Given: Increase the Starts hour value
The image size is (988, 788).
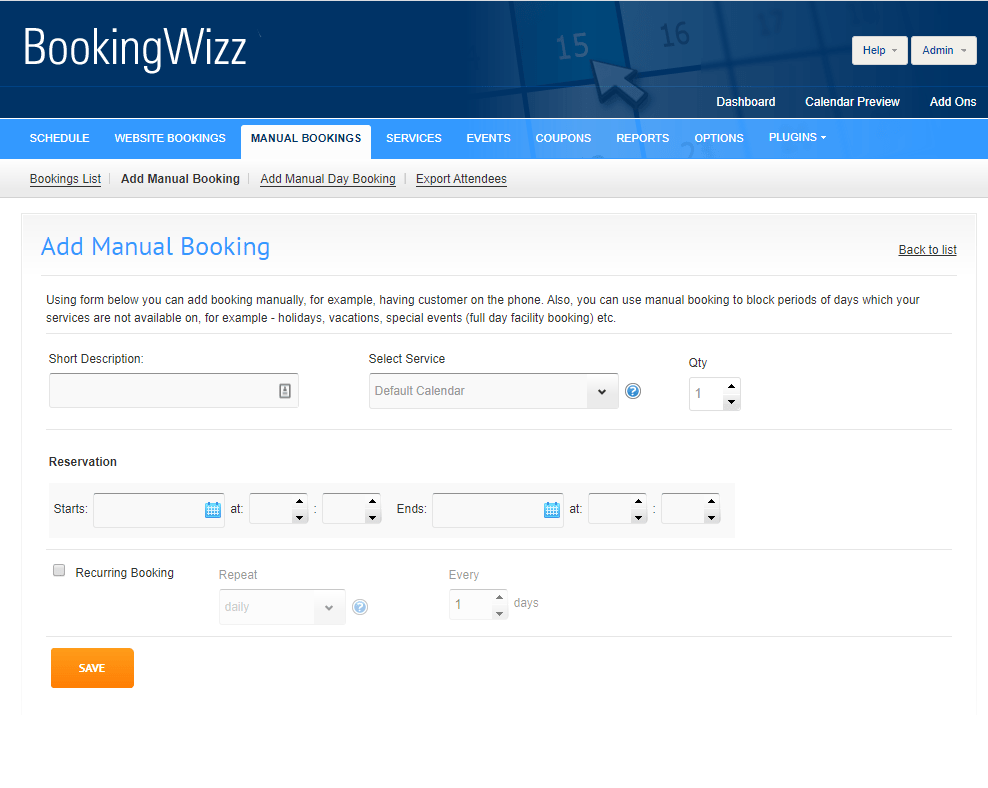Looking at the screenshot, I should (x=299, y=502).
